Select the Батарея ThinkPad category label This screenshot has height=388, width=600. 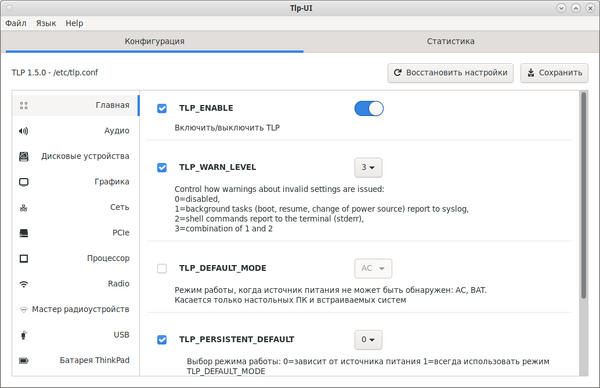click(95, 360)
